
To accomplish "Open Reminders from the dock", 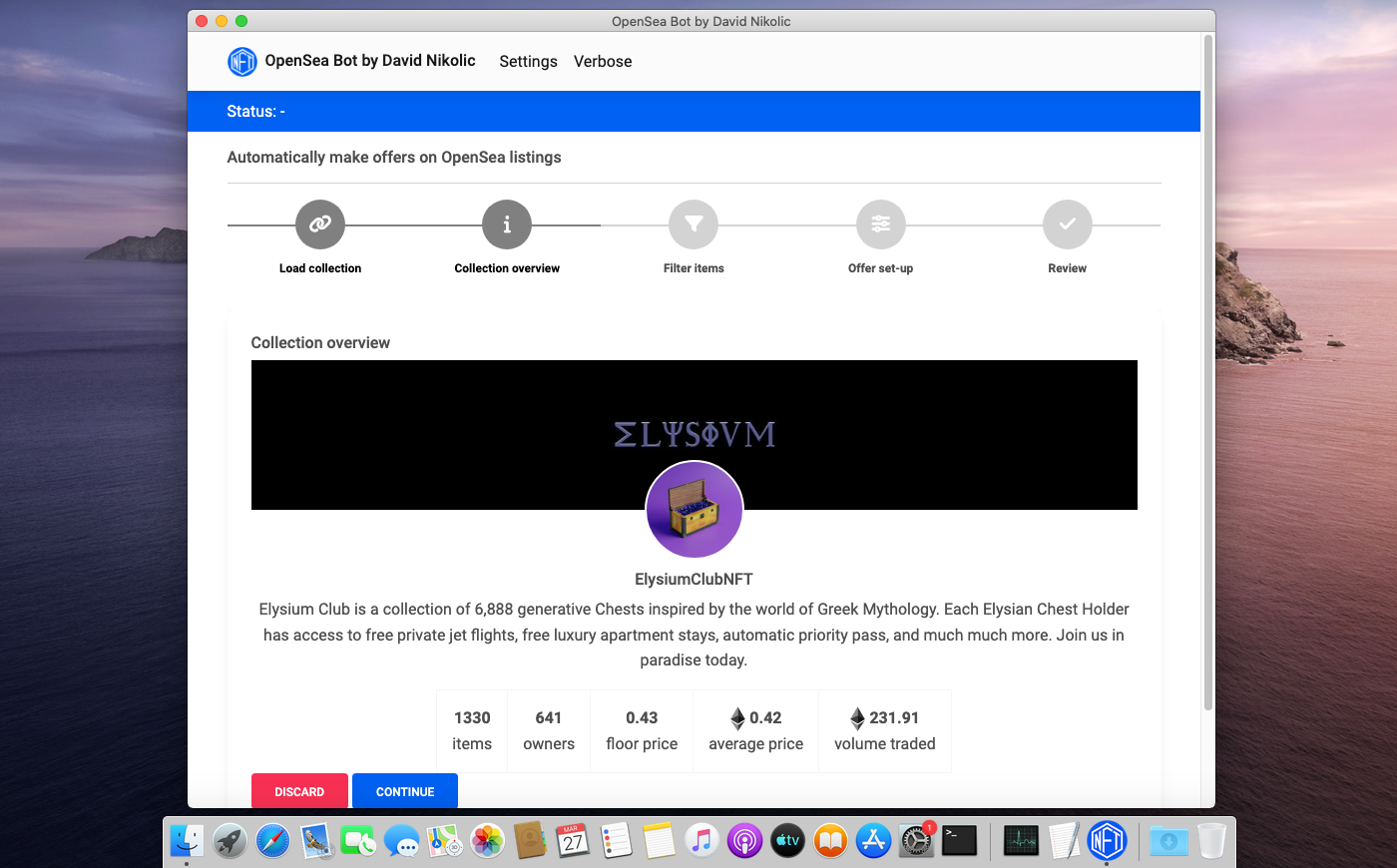I will pyautogui.click(x=616, y=841).
